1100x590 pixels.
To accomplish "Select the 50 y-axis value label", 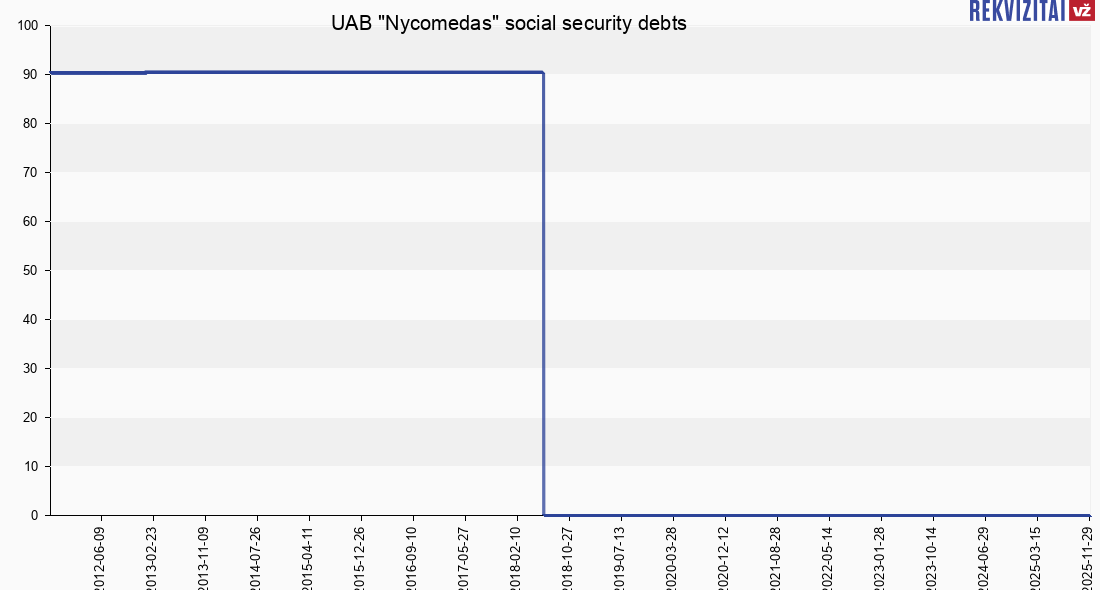I will 31,271.
